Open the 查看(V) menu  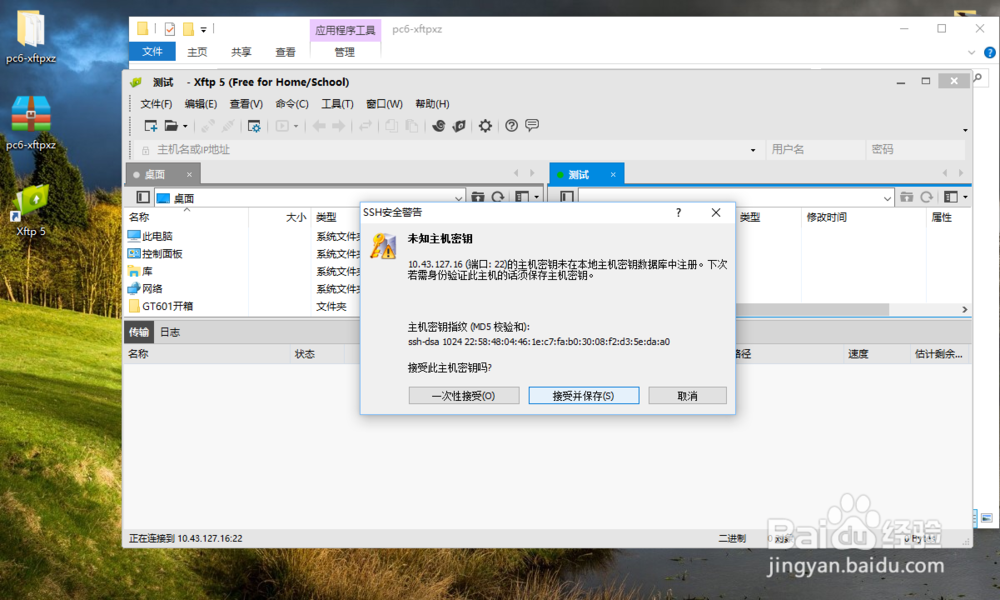[246, 104]
